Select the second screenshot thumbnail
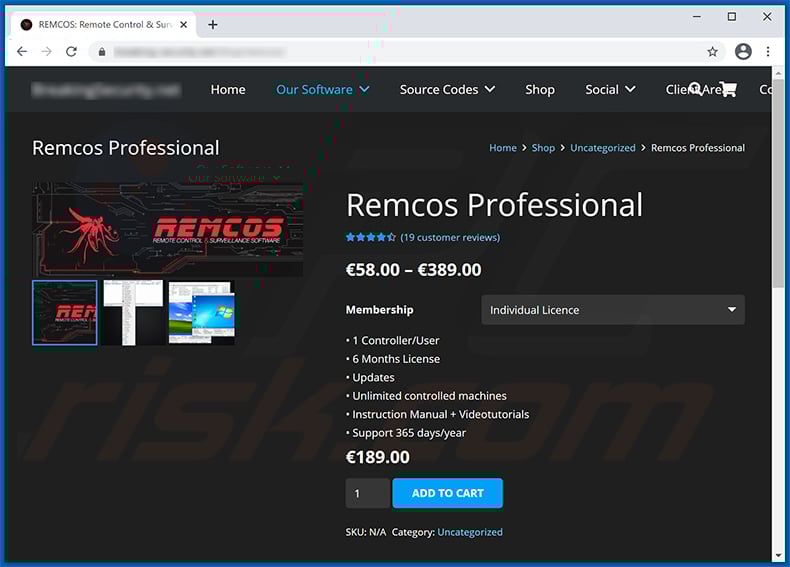The height and width of the screenshot is (567, 790). coord(133,312)
